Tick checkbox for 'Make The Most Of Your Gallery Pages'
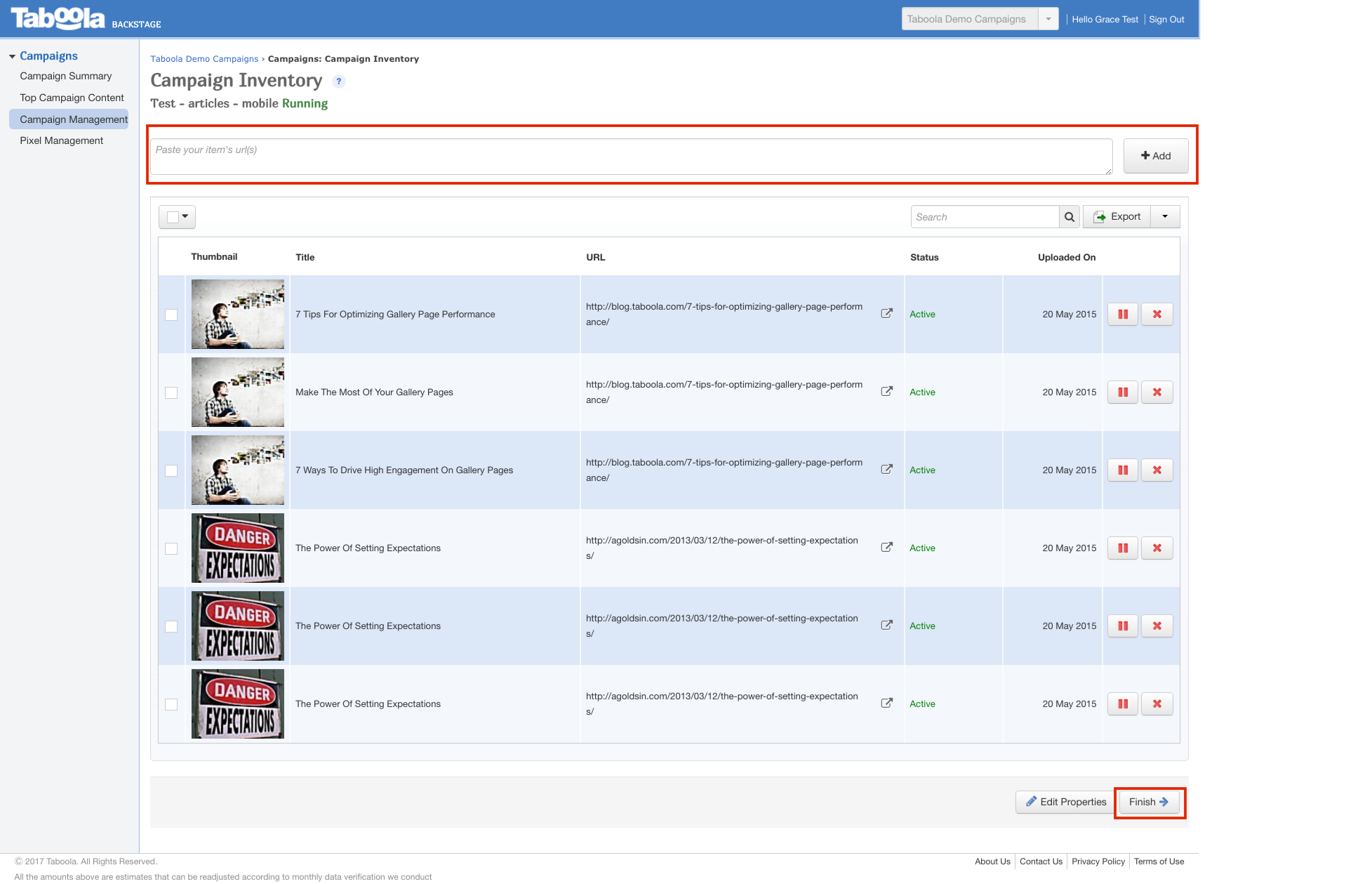 (x=171, y=392)
